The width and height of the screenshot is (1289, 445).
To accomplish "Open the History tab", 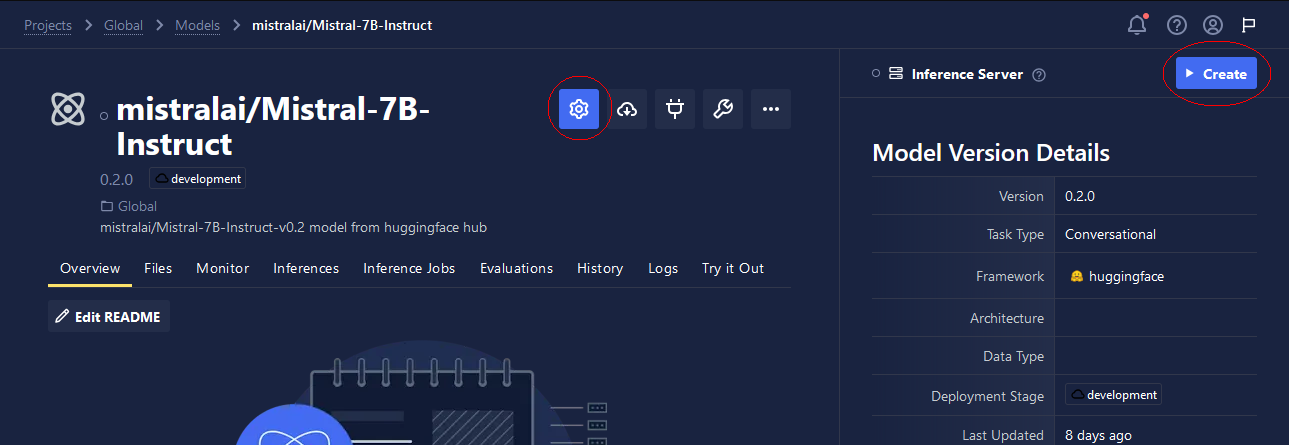I will [600, 268].
